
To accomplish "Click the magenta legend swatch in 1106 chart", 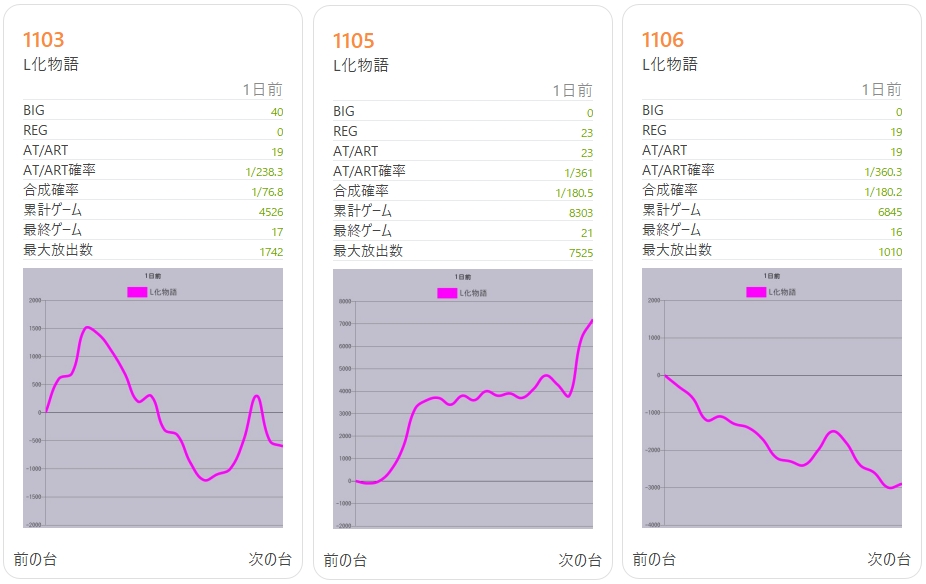I will tap(755, 292).
